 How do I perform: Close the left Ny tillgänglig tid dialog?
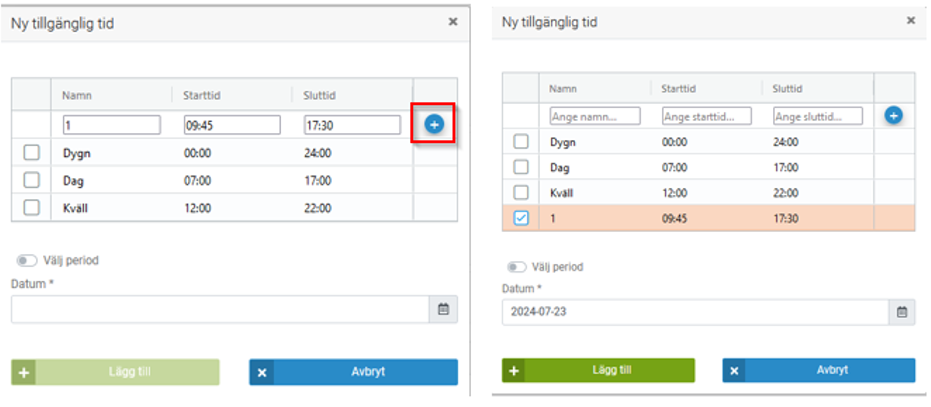[x=453, y=21]
